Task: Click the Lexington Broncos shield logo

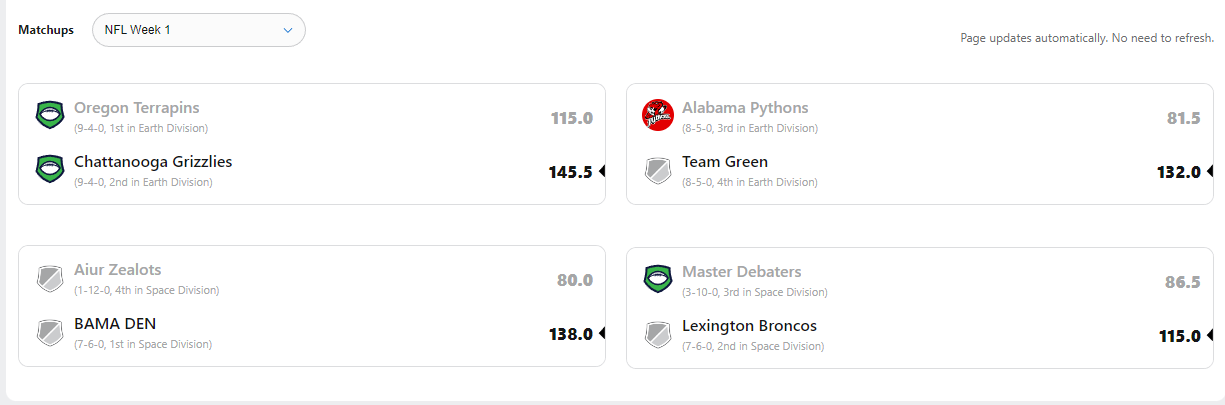Action: 658,334
